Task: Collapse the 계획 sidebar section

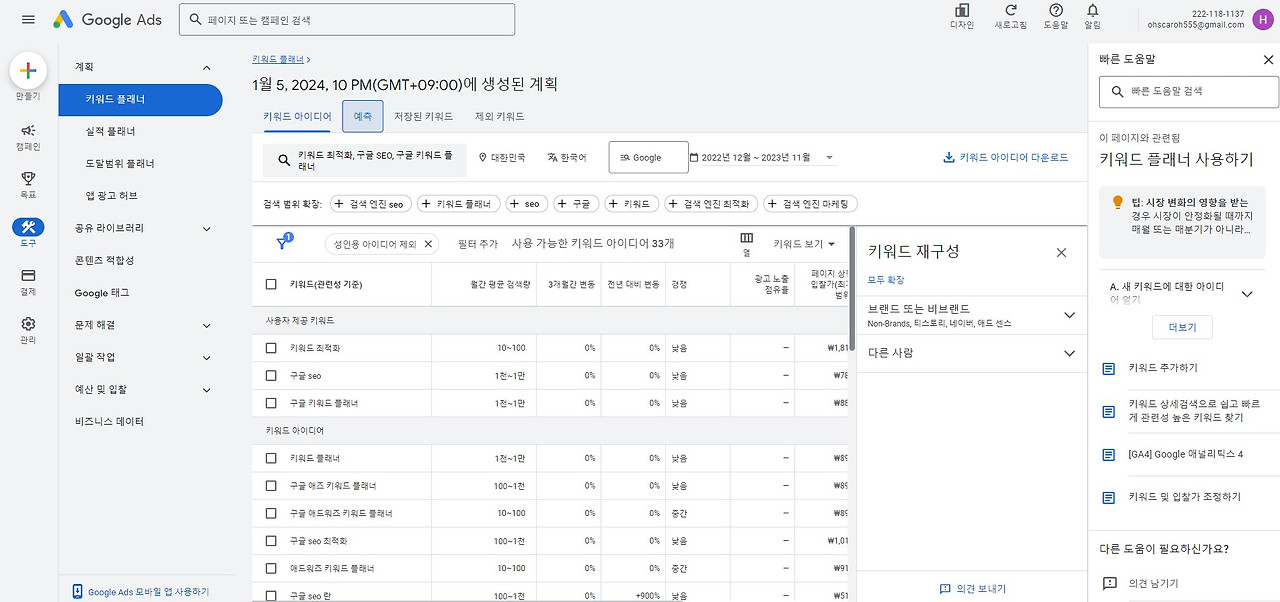Action: [206, 68]
